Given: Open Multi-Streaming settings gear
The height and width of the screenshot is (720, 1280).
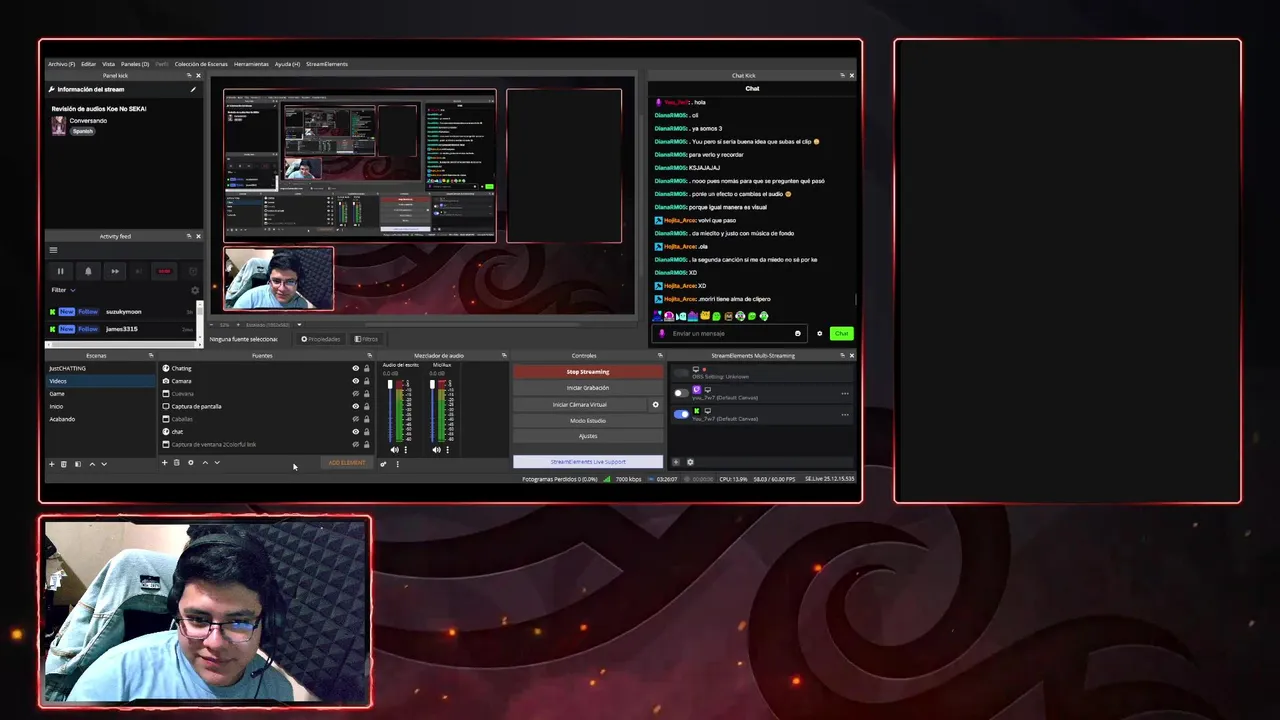Looking at the screenshot, I should pos(690,462).
